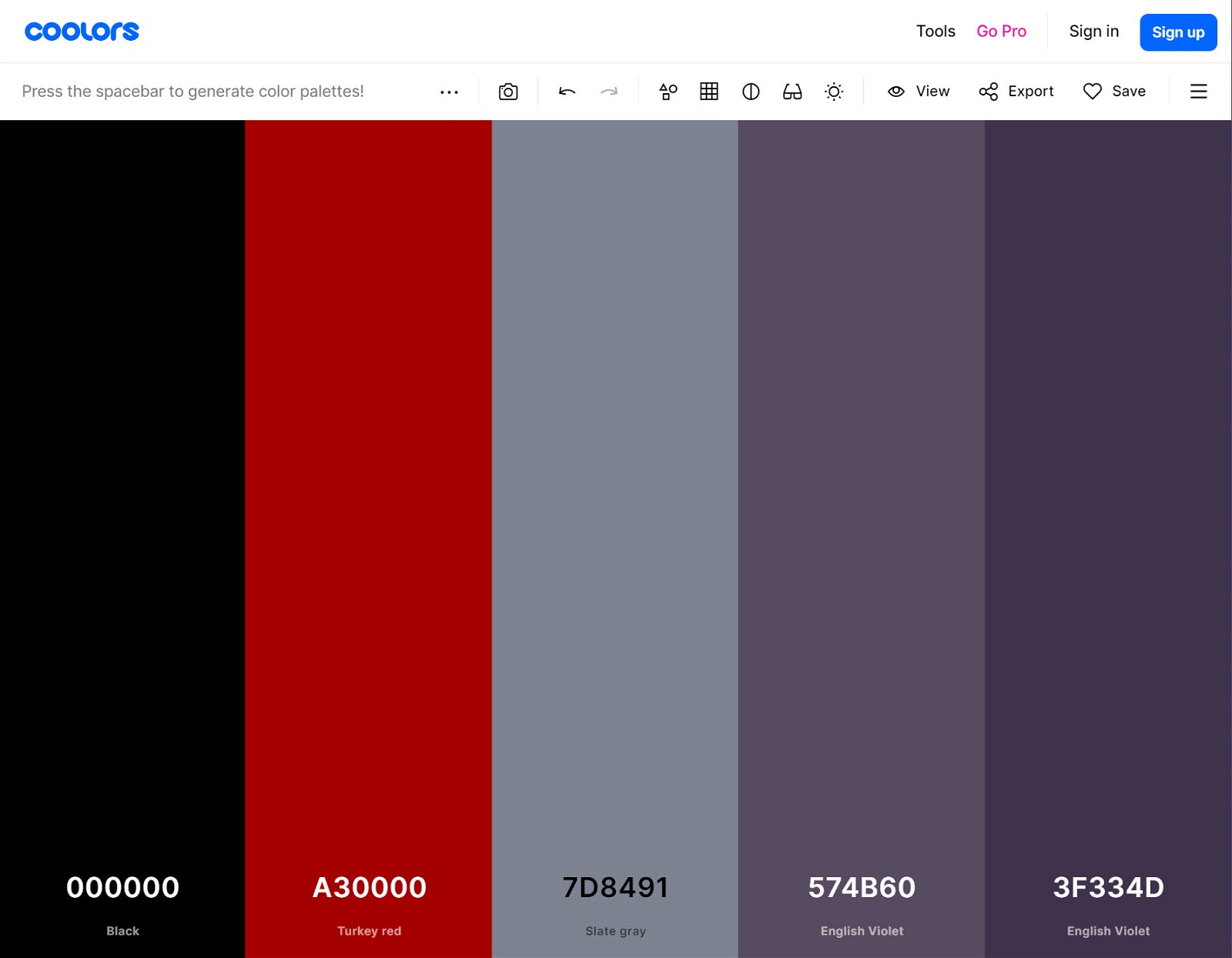
Task: Open the adjust palette sun icon
Action: click(834, 92)
